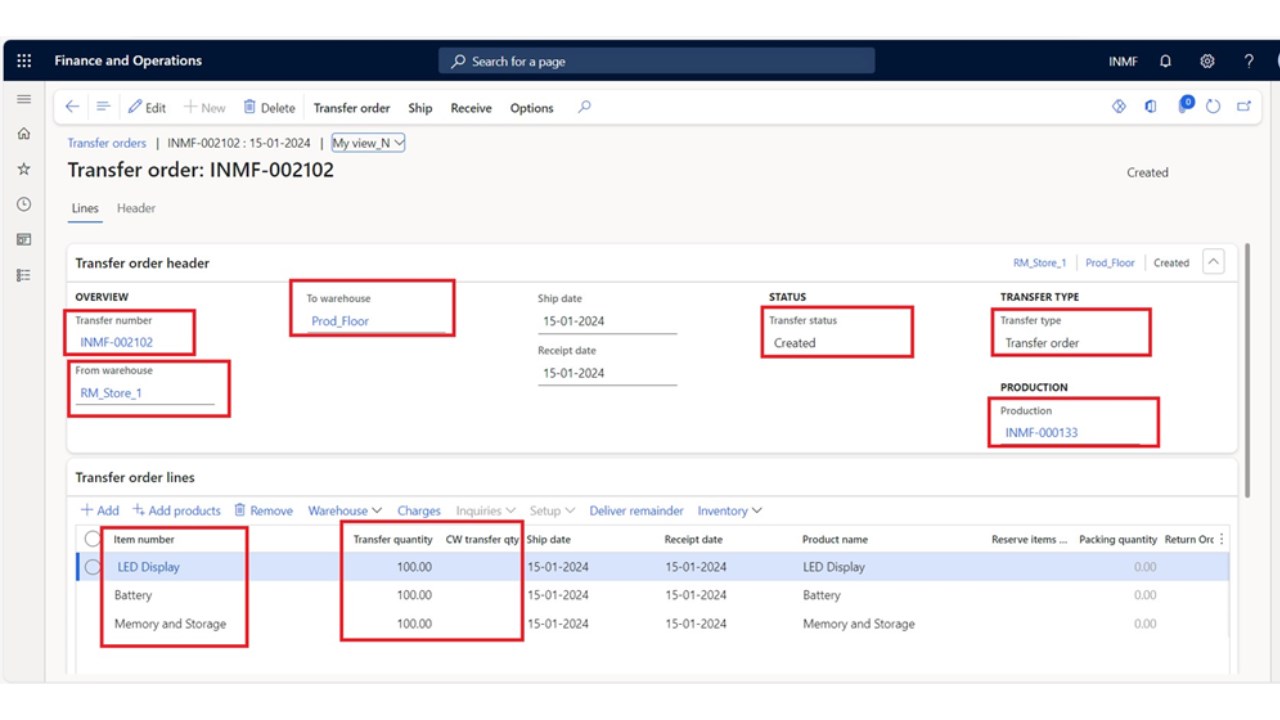The width and height of the screenshot is (1280, 720).
Task: Click Add products button
Action: pyautogui.click(x=177, y=510)
